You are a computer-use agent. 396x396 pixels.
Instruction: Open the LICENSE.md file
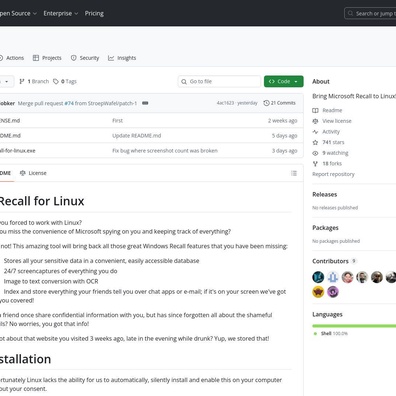point(10,121)
